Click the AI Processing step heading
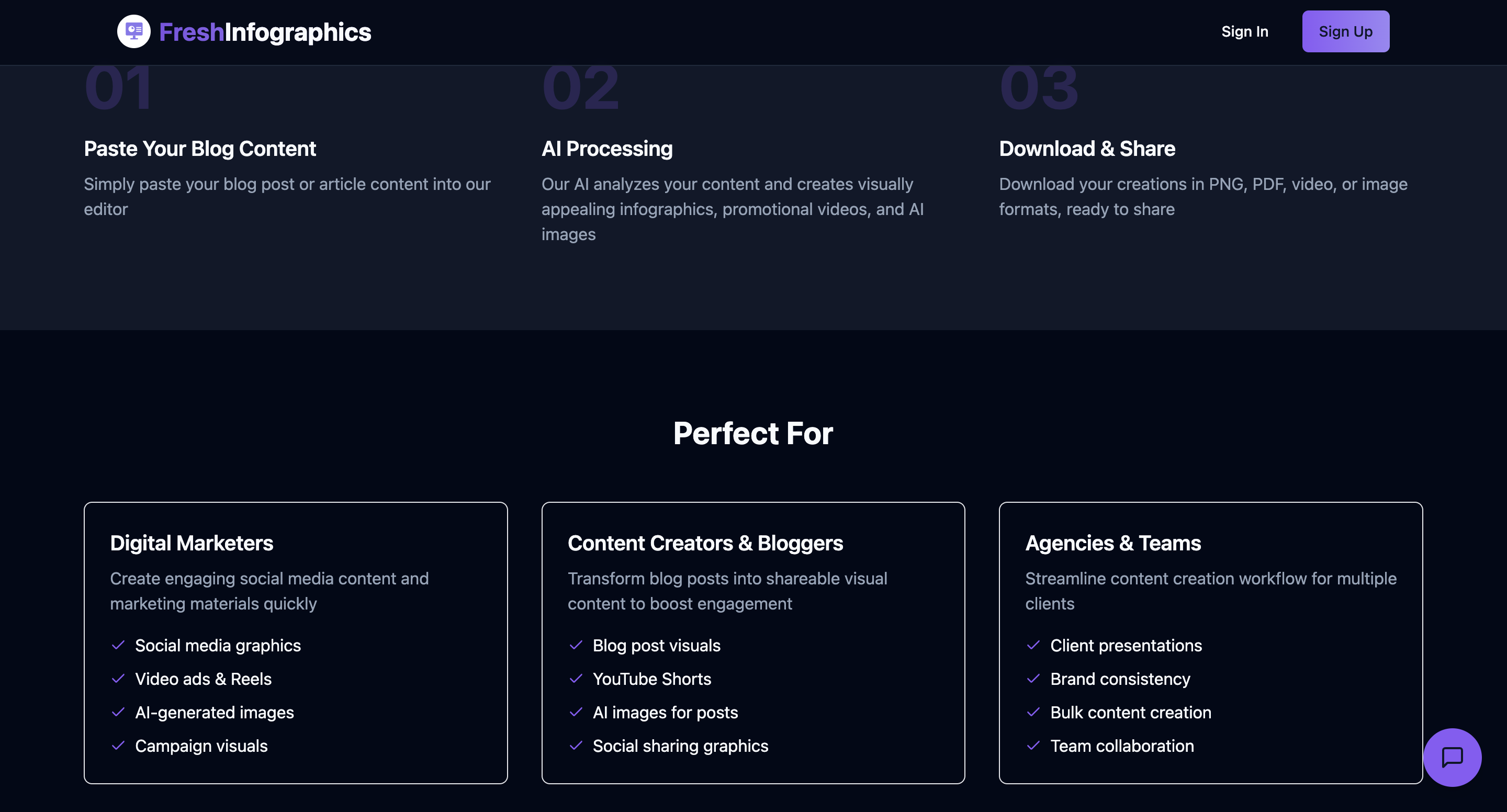Screen dimensions: 1507x812 pyautogui.click(x=607, y=149)
